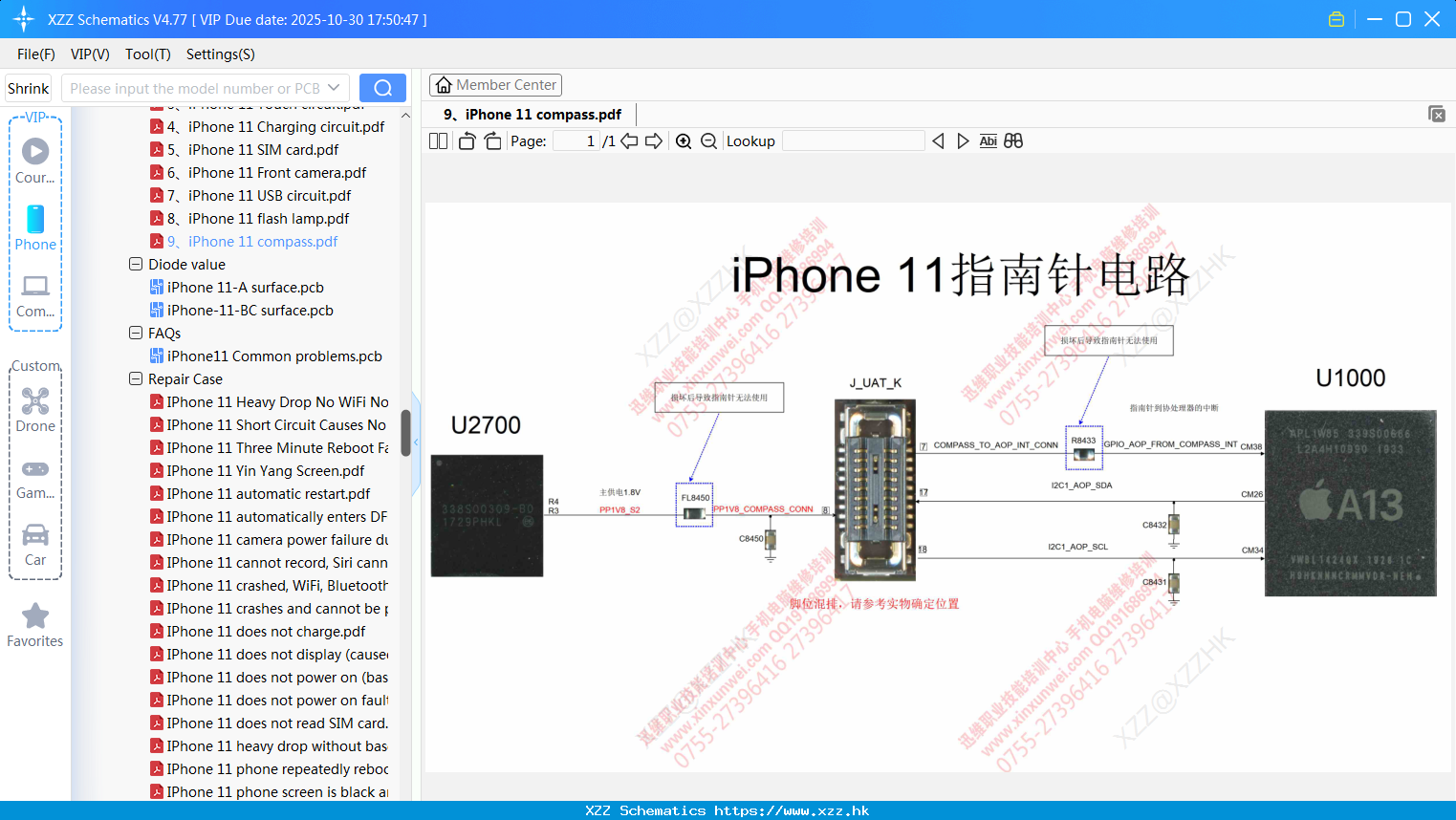Click the tree list scrollbar thumb

(405, 433)
